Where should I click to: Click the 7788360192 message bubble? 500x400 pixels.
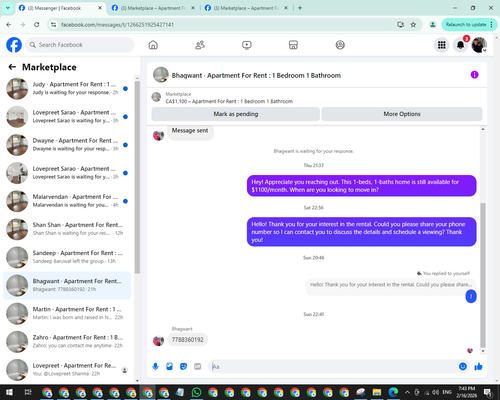(x=187, y=340)
